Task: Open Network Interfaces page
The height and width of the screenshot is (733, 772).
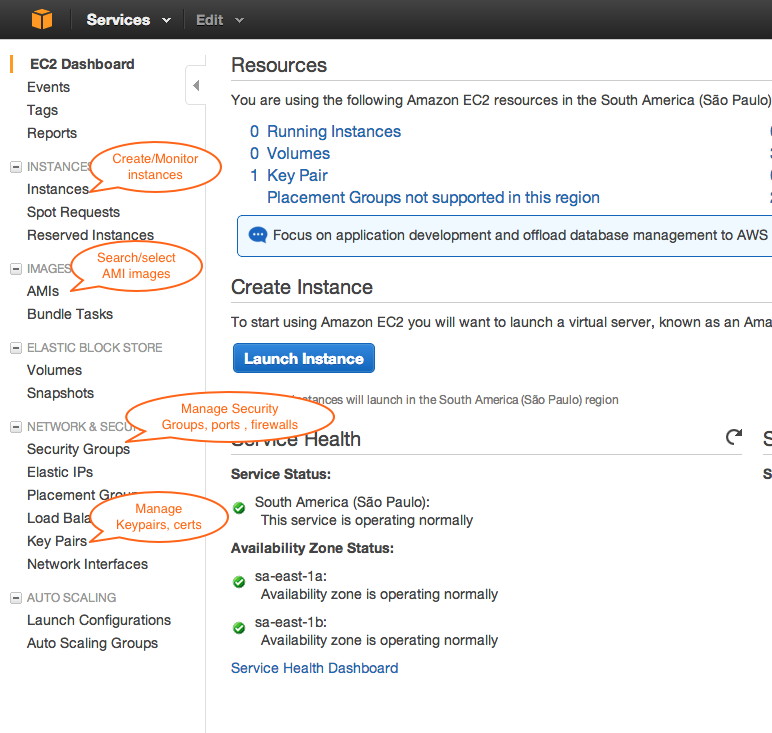Action: (88, 564)
